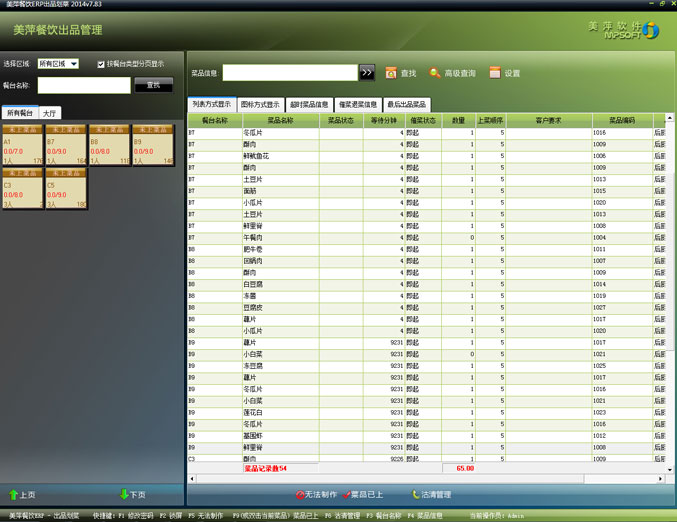
Task: Click the 菜品名称 column header
Action: (280, 120)
